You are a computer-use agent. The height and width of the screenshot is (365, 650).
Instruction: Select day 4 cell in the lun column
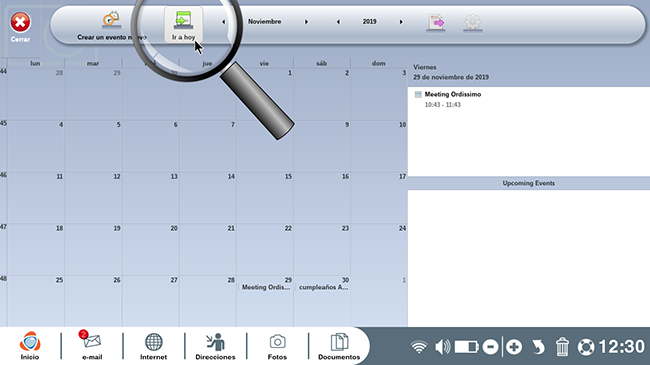click(36, 146)
